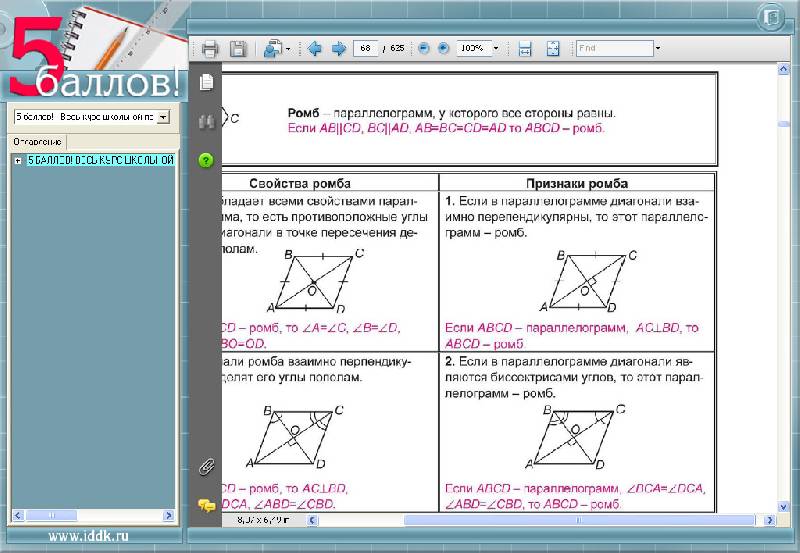800x553 pixels.
Task: Click document vertical scroll down arrow
Action: (783, 506)
